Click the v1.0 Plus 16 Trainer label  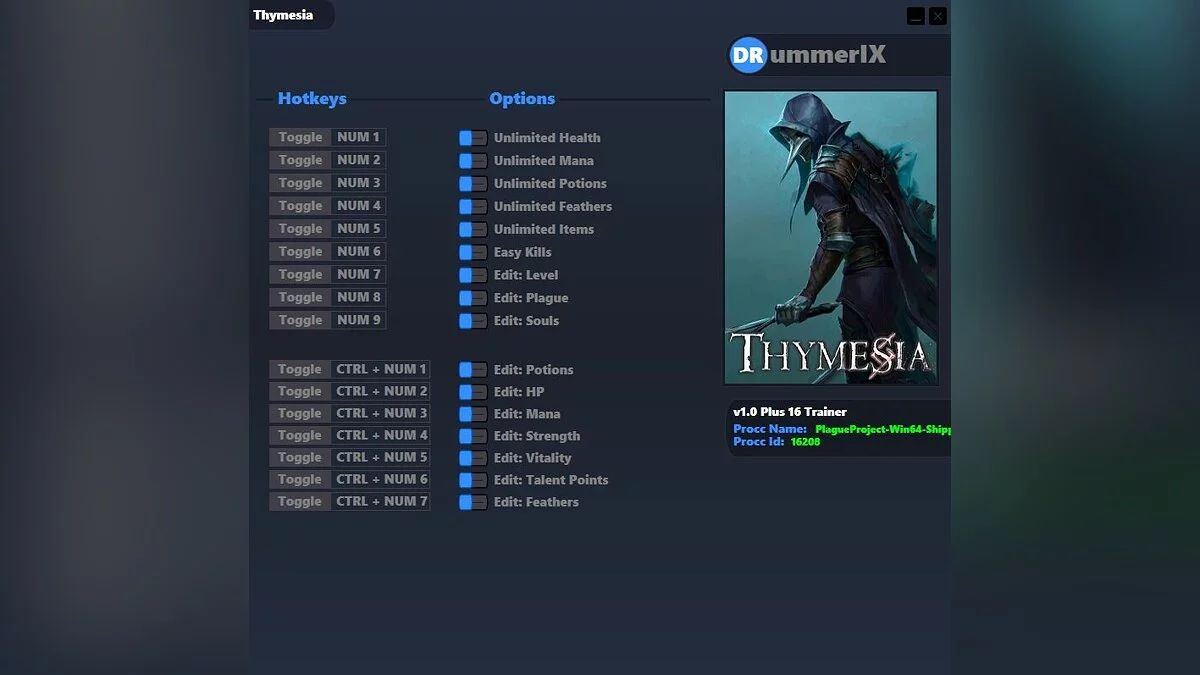pos(791,411)
